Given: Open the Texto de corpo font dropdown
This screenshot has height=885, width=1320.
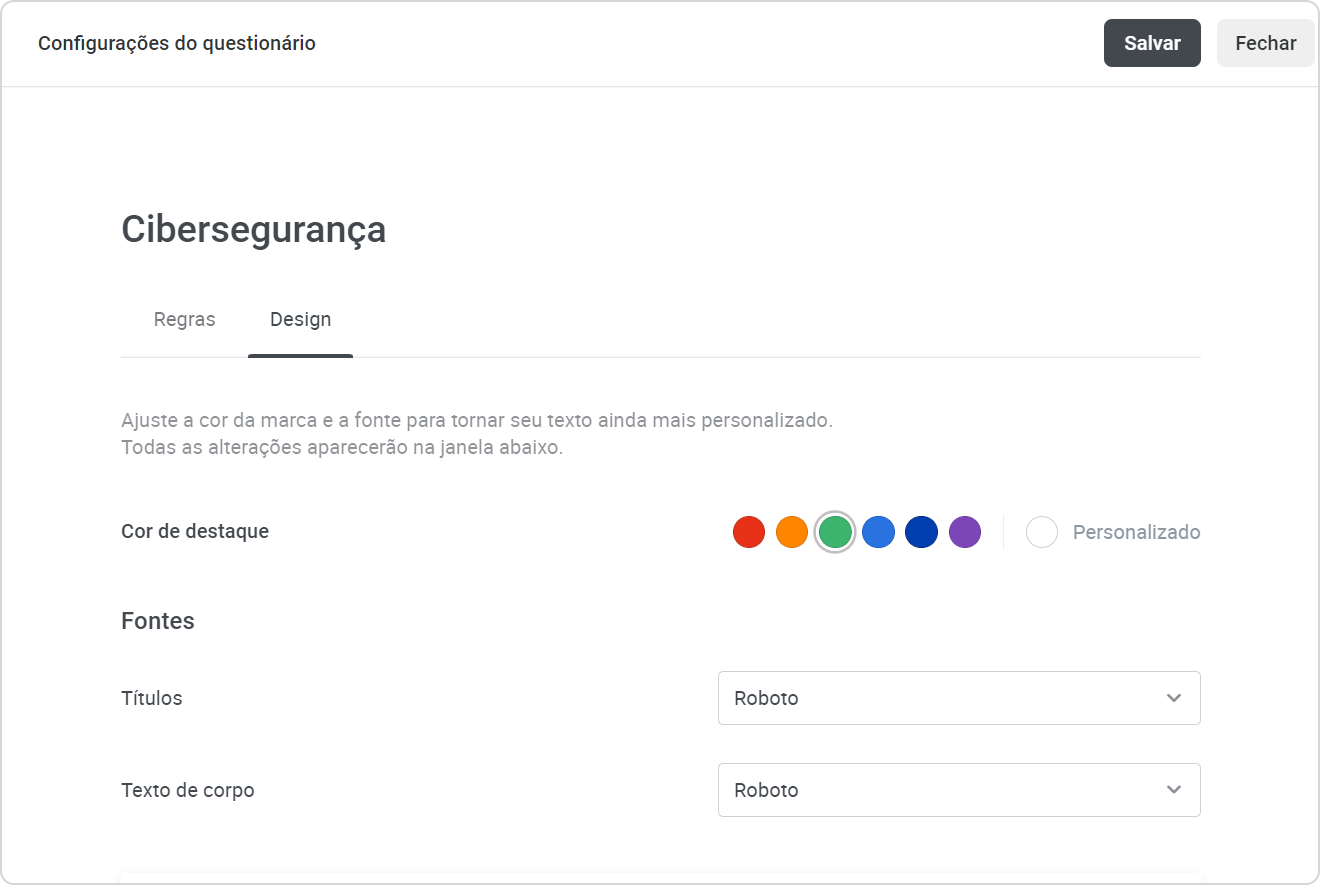Looking at the screenshot, I should (958, 790).
